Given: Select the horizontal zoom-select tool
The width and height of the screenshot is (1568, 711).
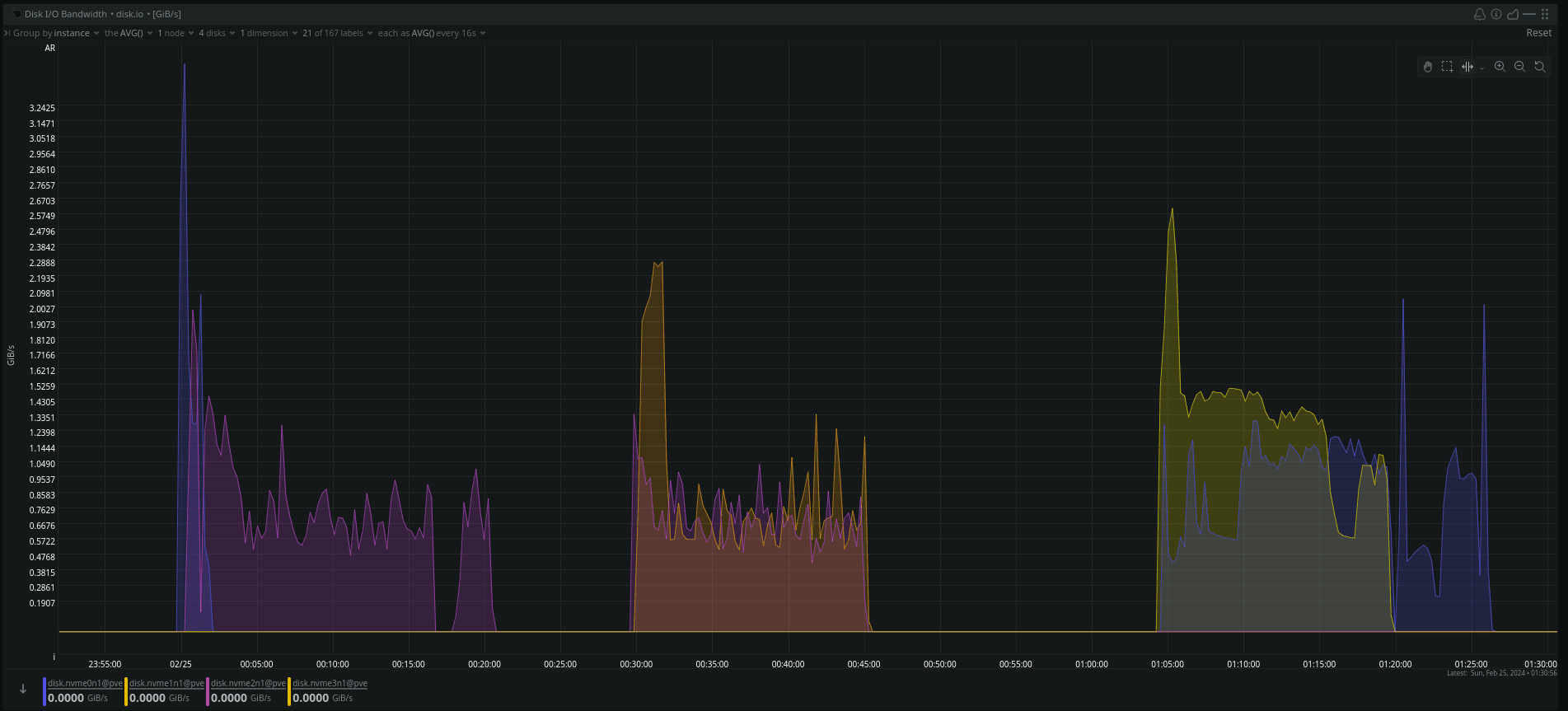Looking at the screenshot, I should point(1467,67).
